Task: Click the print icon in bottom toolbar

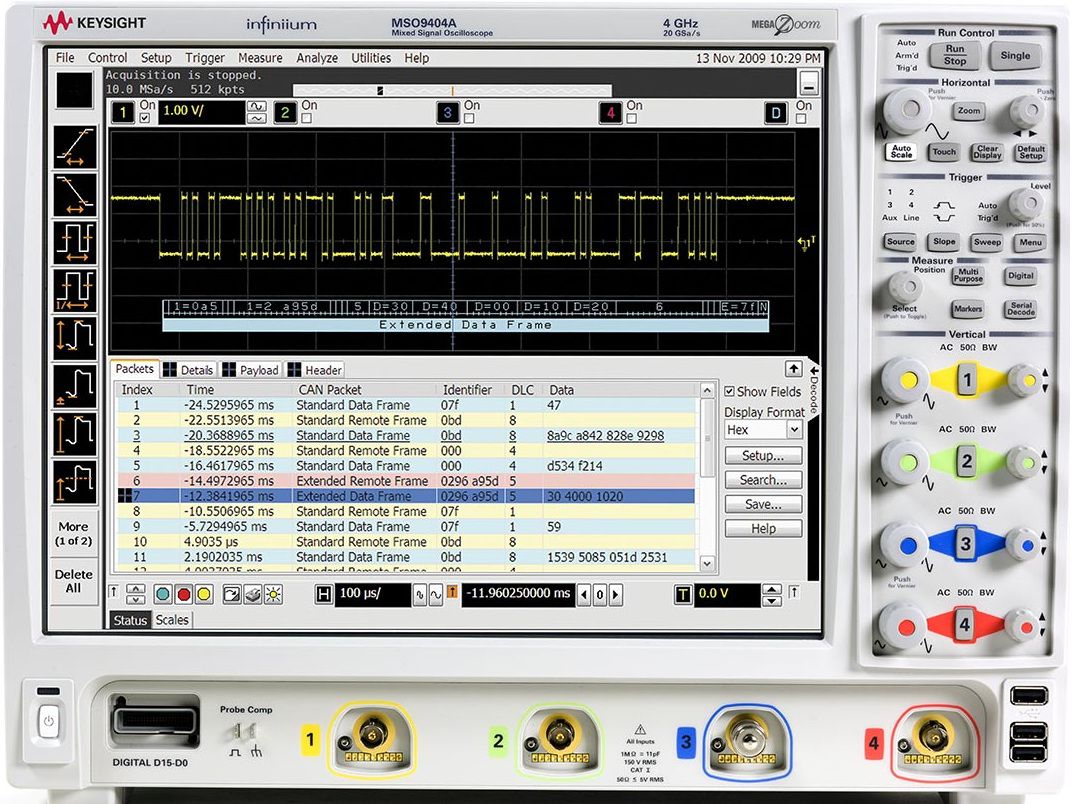Action: [252, 594]
